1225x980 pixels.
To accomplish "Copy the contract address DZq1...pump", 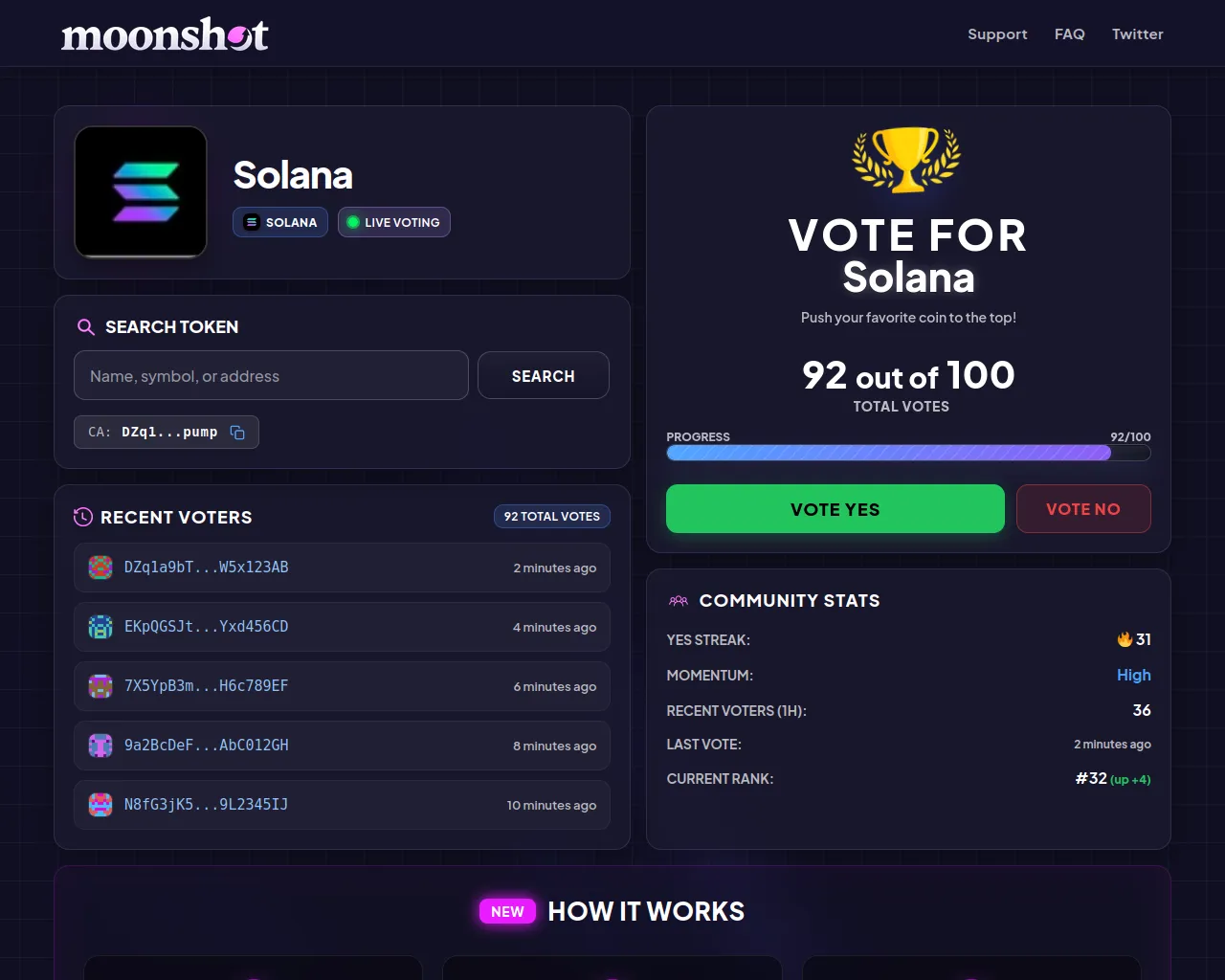I will [x=237, y=433].
